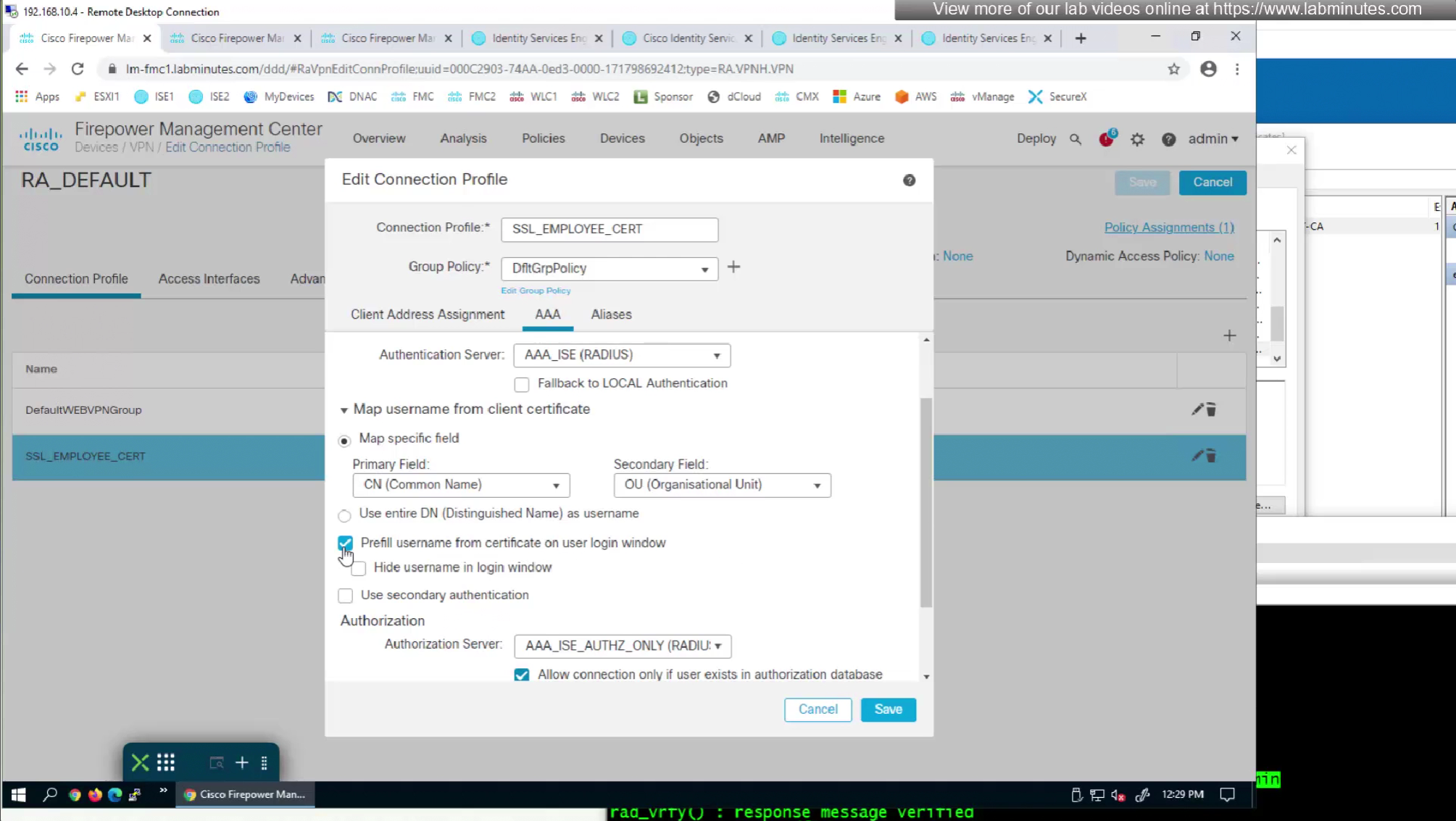Viewport: 1456px width, 821px height.
Task: Uncheck Prefill username from certificate
Action: [x=346, y=543]
